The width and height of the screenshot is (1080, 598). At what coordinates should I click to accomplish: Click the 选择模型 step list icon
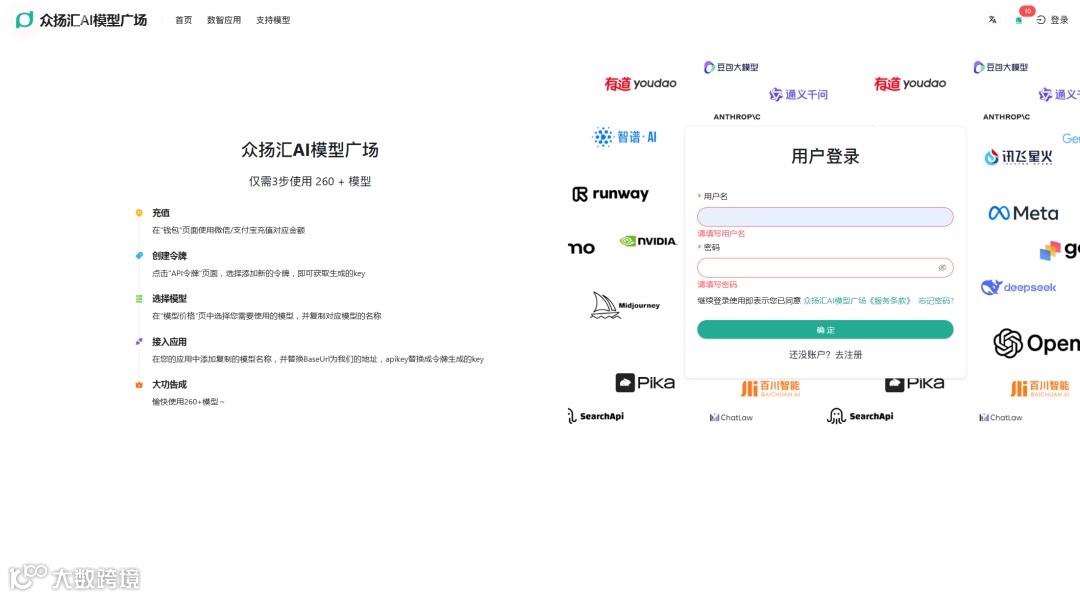[139, 298]
